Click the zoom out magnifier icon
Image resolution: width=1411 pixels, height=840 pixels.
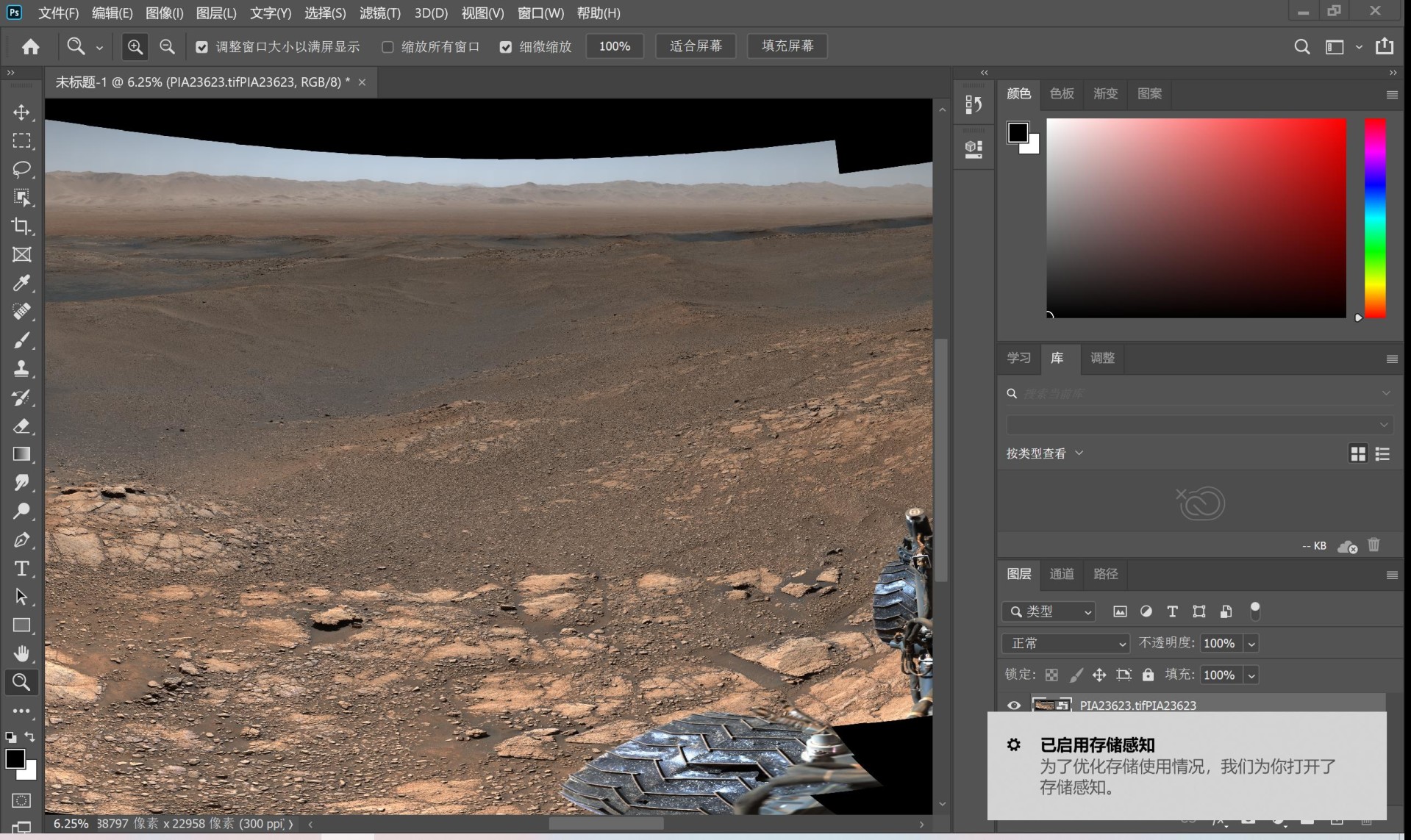pyautogui.click(x=167, y=47)
